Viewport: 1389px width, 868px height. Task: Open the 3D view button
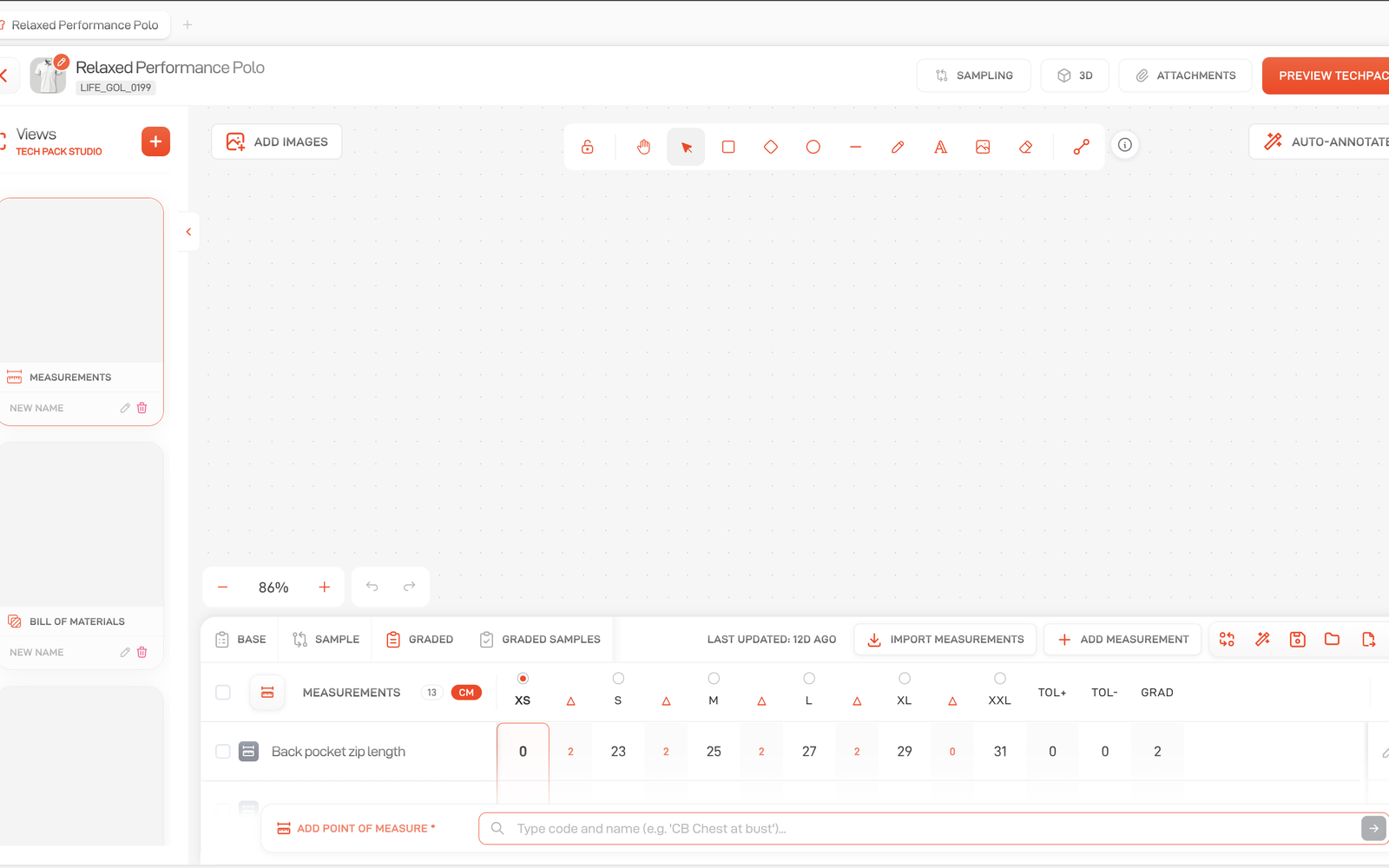pos(1075,76)
